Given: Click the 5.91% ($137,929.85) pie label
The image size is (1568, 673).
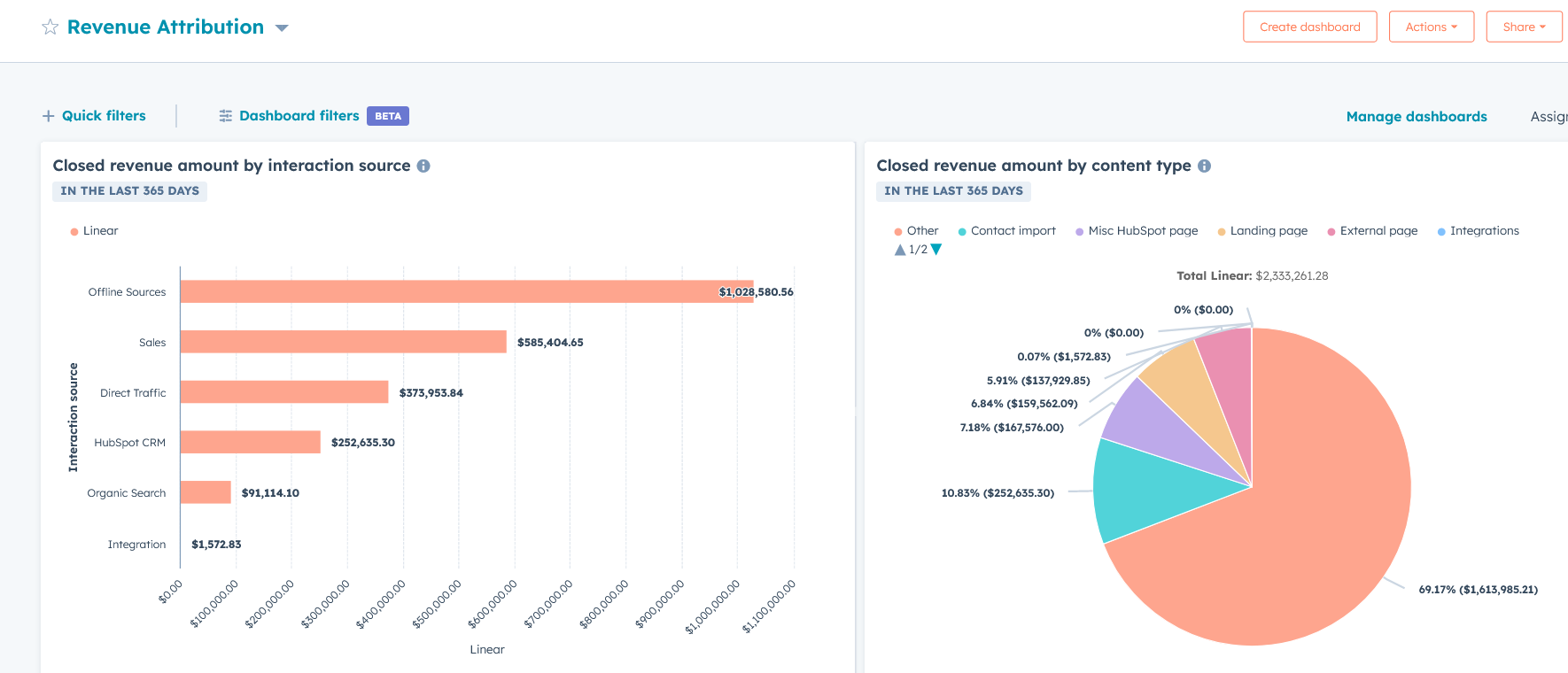Looking at the screenshot, I should click(1038, 381).
